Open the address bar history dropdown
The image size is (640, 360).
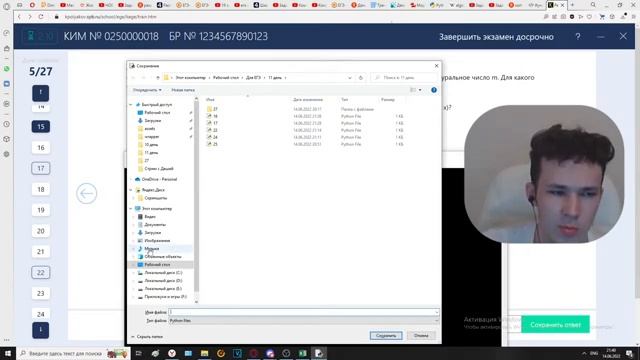pos(350,78)
